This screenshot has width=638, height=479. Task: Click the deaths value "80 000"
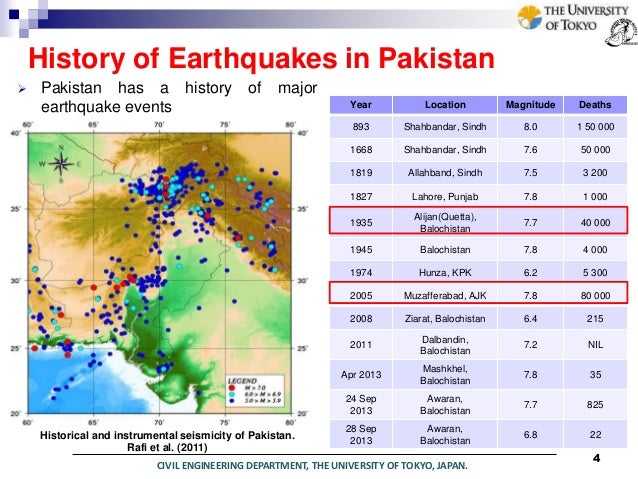click(x=595, y=295)
